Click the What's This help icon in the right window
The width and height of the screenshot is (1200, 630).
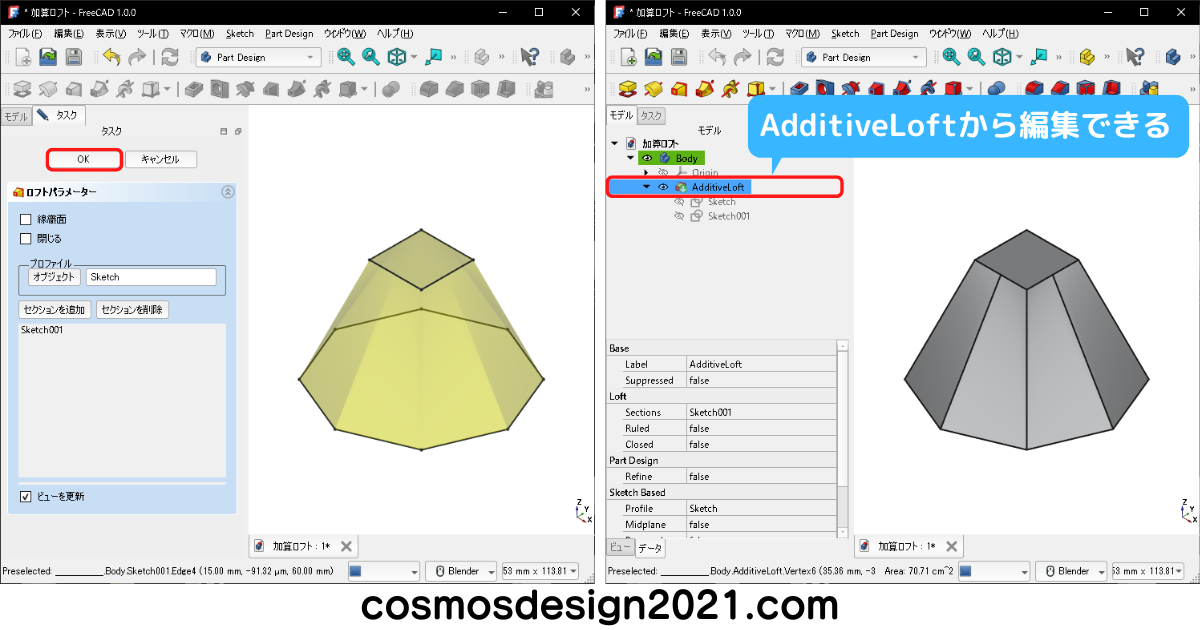1135,57
